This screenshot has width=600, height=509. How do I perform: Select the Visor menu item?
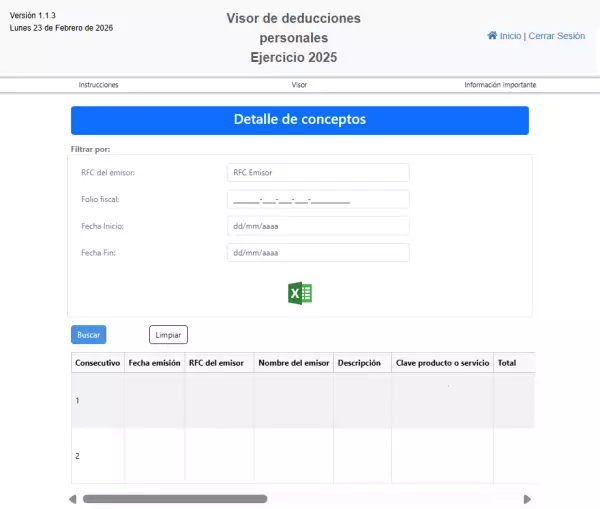point(299,85)
